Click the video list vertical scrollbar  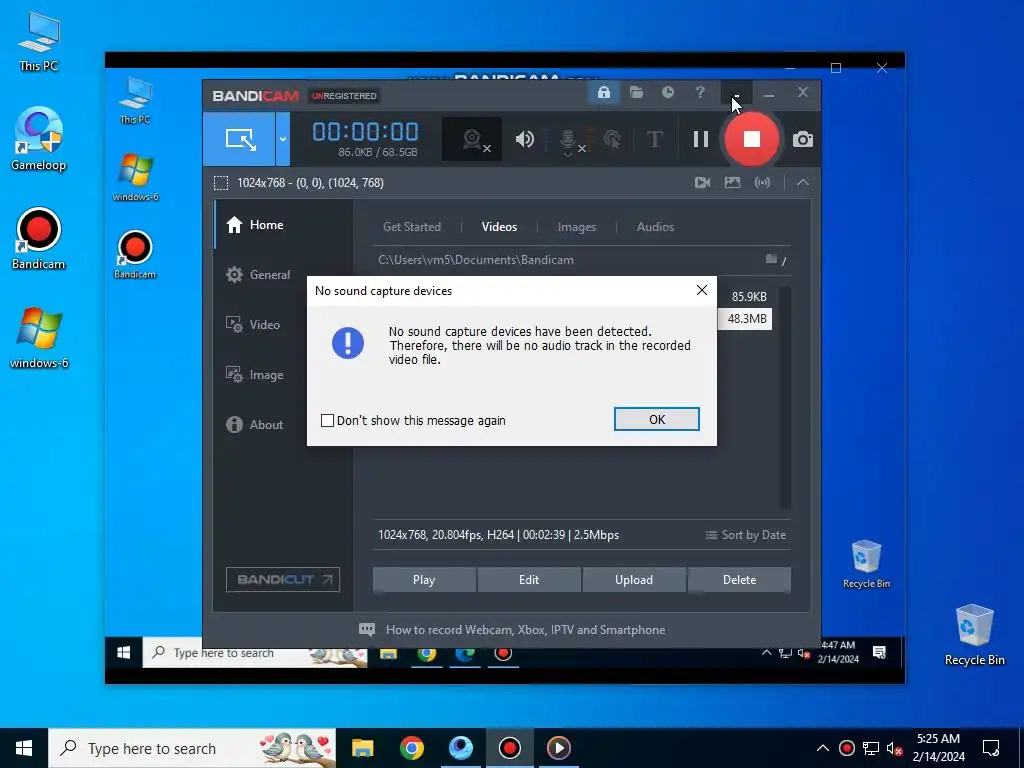(x=785, y=397)
